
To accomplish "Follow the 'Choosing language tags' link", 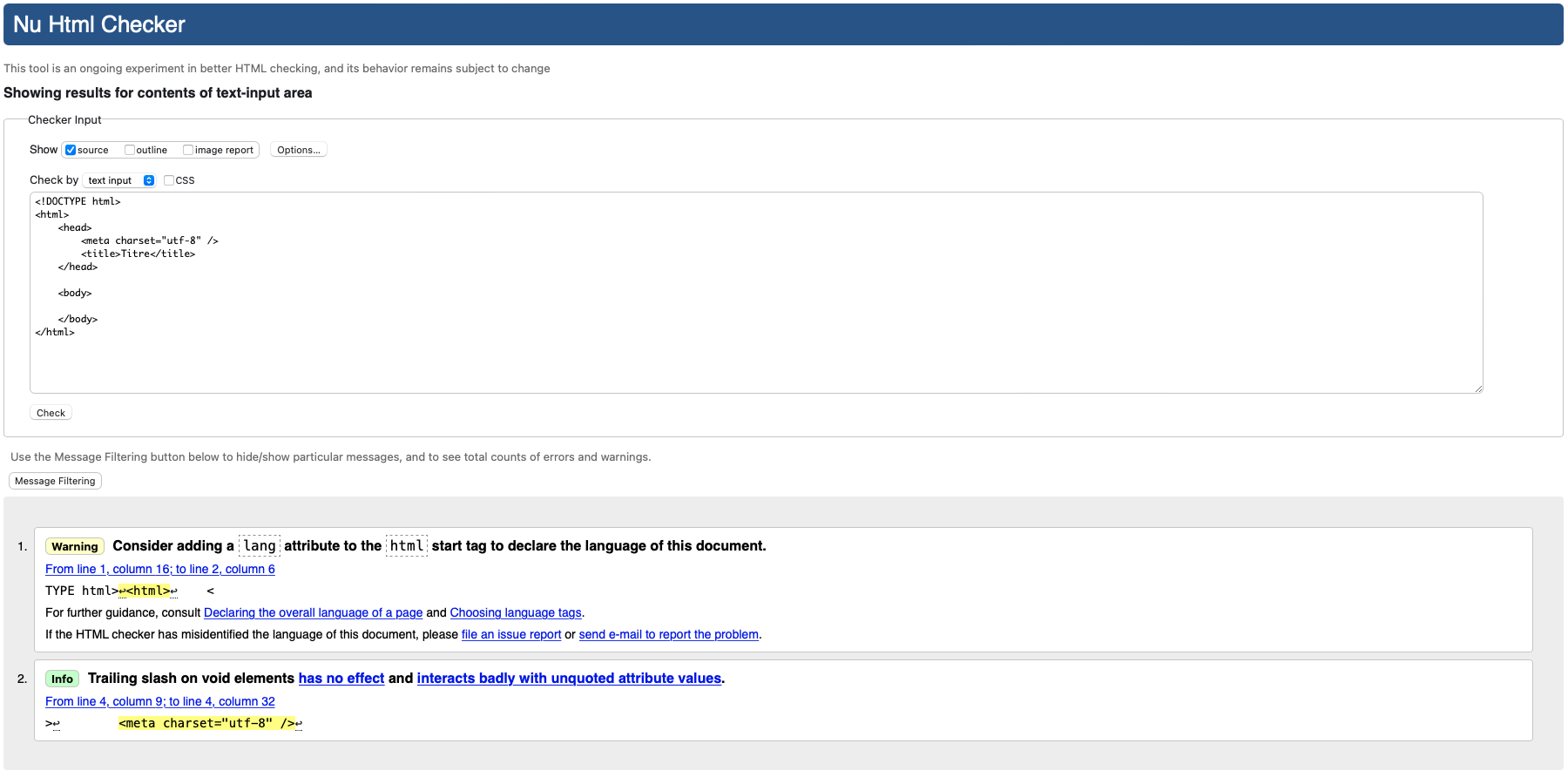I will (515, 612).
